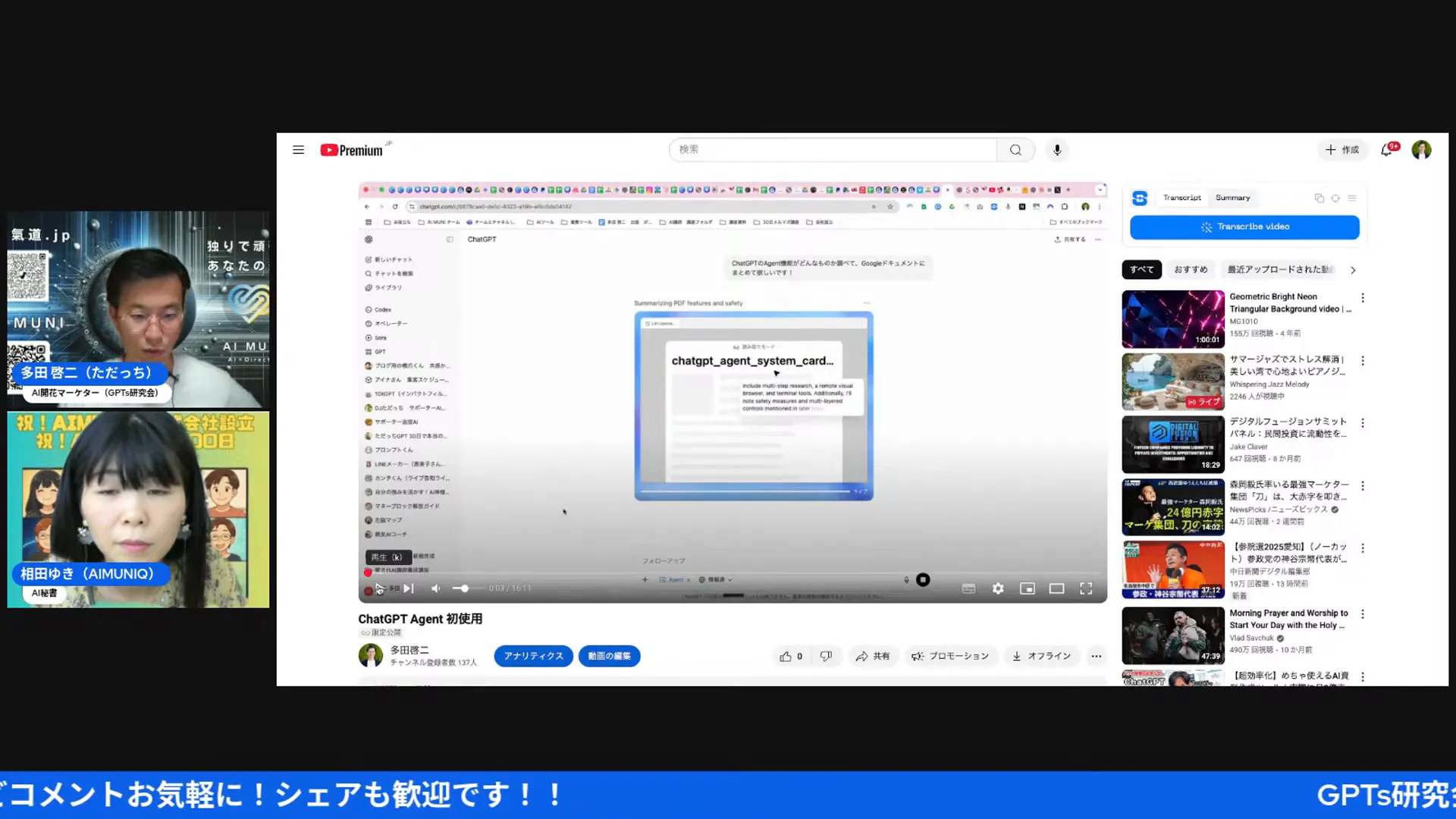Focus the YouTube 検索 search field

click(833, 150)
